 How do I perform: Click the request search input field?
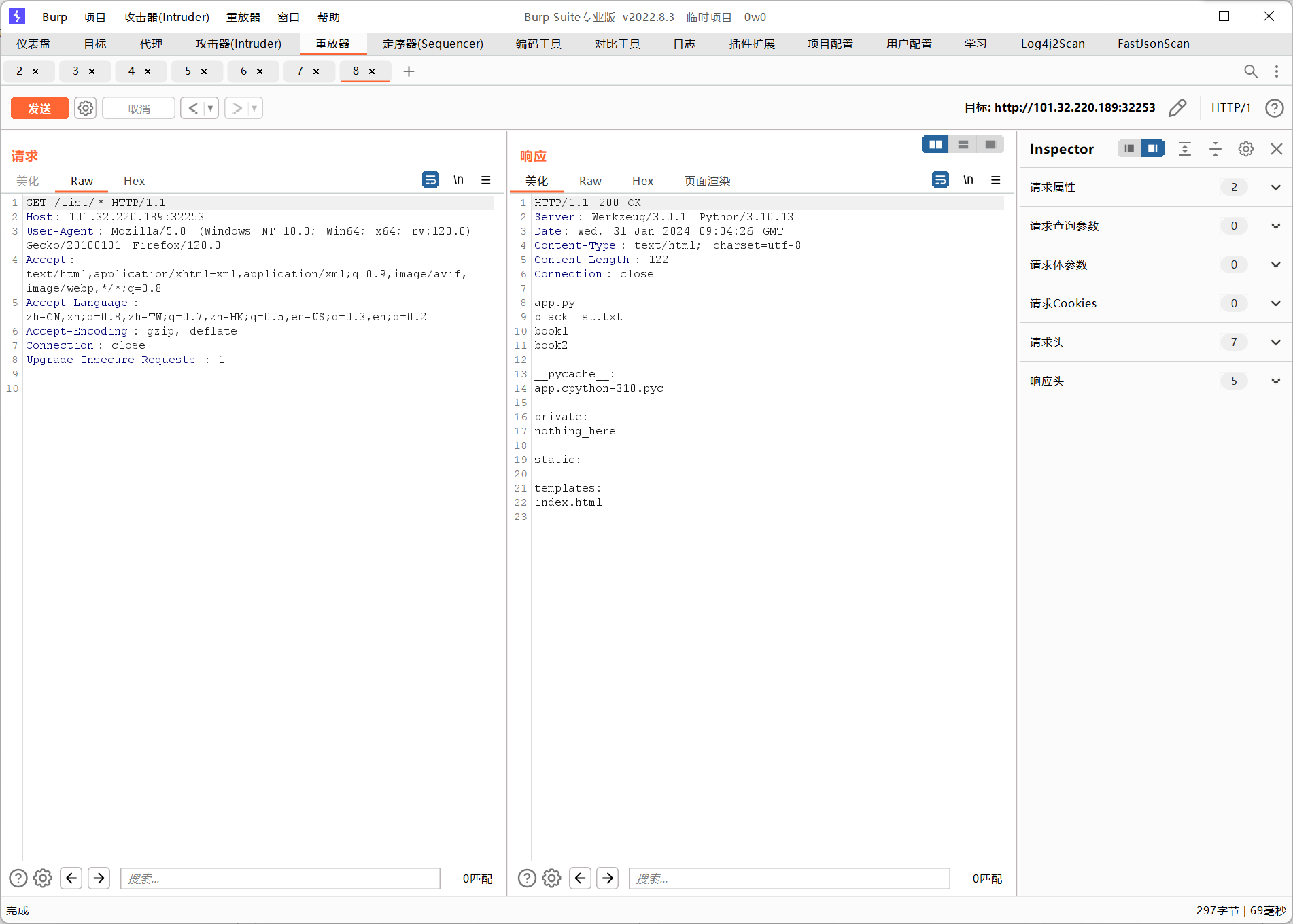click(x=280, y=878)
